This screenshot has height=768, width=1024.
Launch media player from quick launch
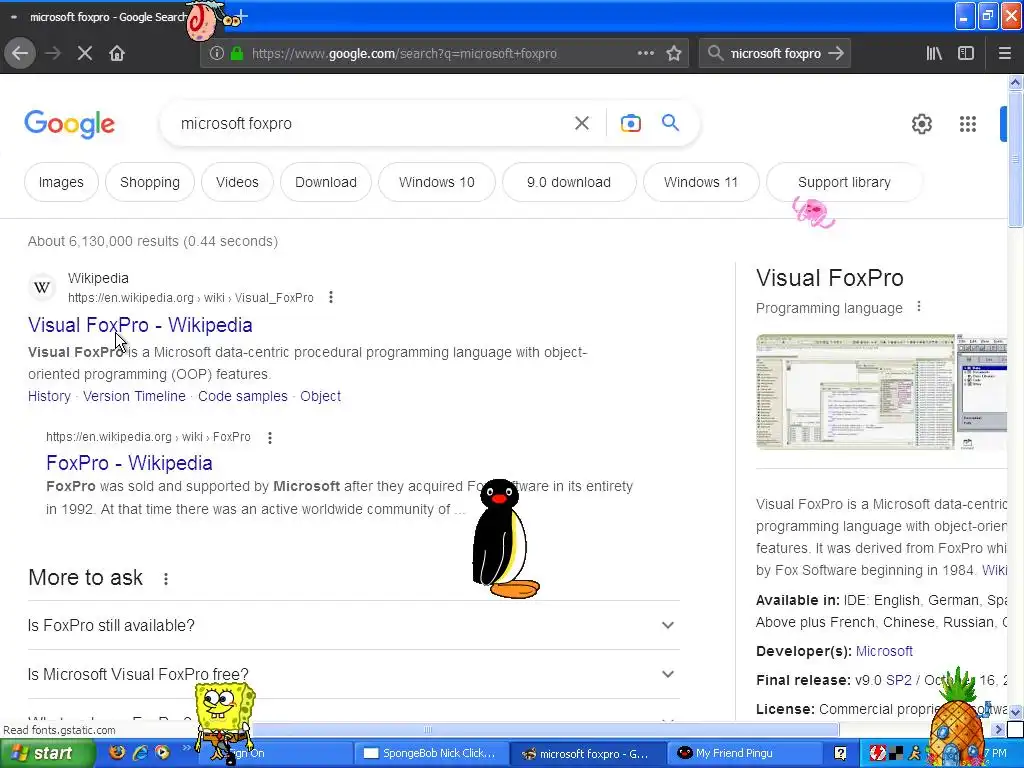click(162, 752)
